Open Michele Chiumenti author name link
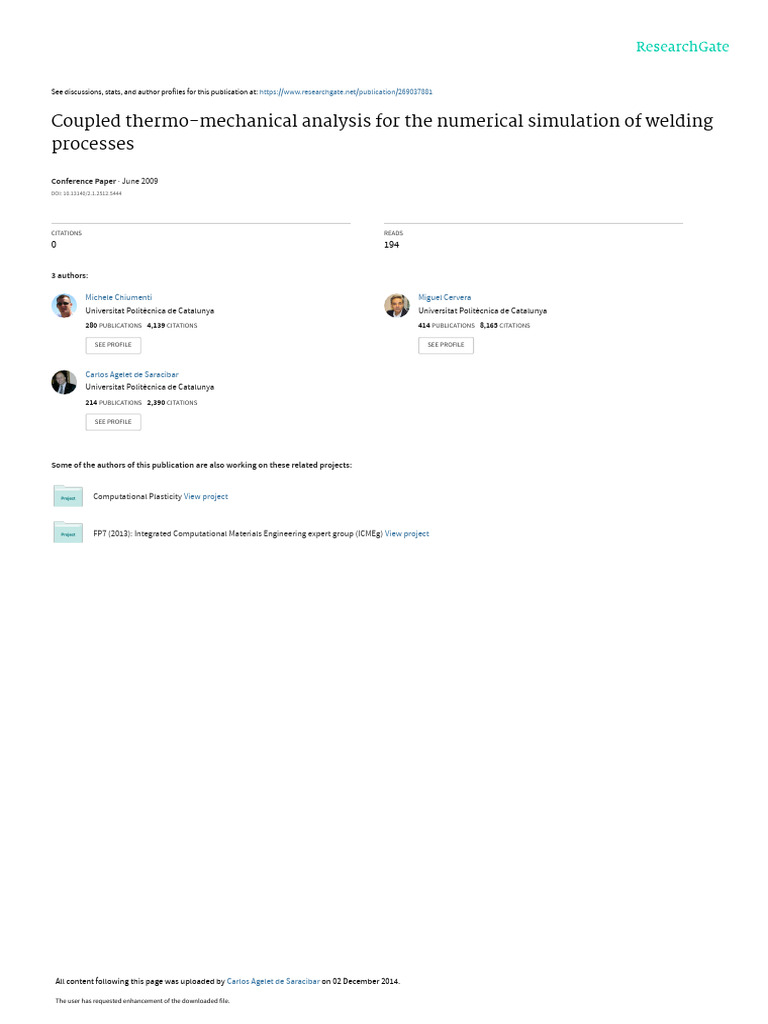Image resolution: width=768 pixels, height=1024 pixels. tap(118, 297)
